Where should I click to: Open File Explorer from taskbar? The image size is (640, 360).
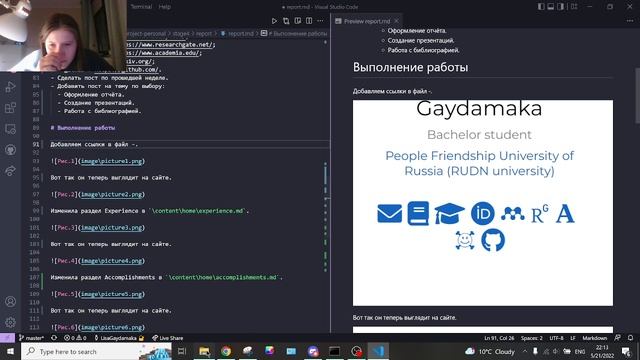click(x=204, y=351)
